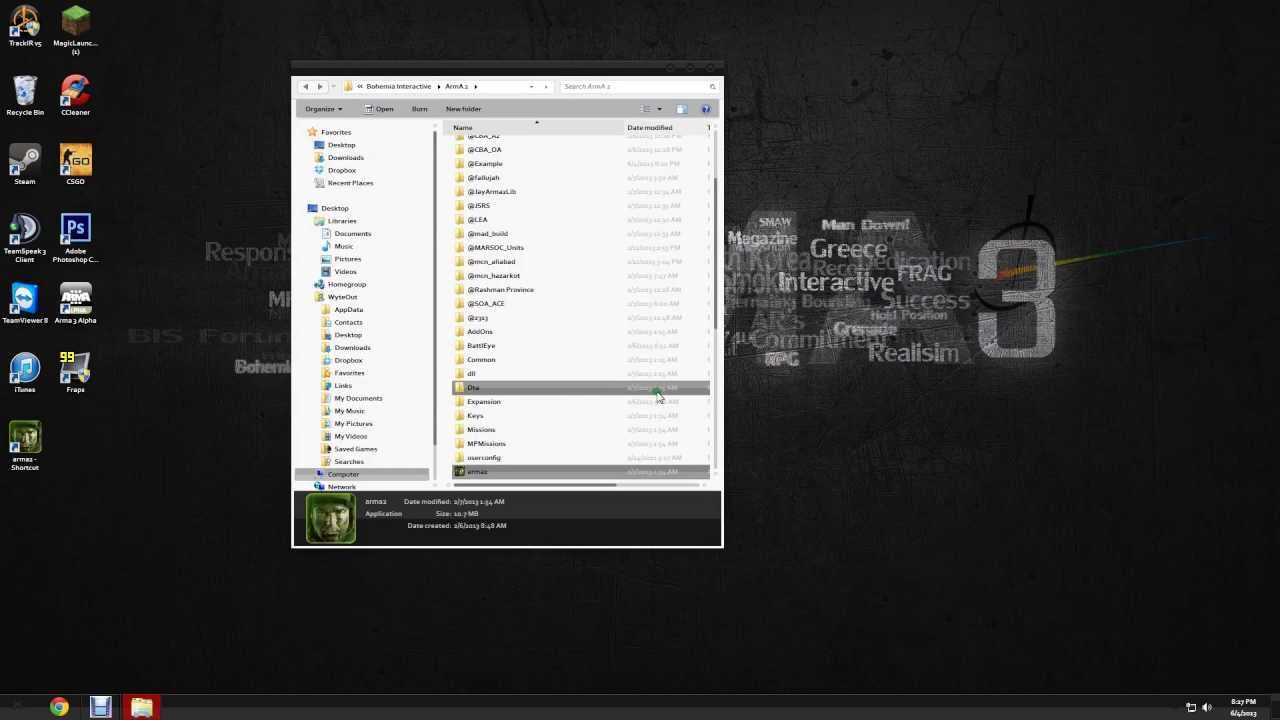1280x720 pixels.
Task: Open the CSGO desktop shortcut
Action: pos(75,165)
